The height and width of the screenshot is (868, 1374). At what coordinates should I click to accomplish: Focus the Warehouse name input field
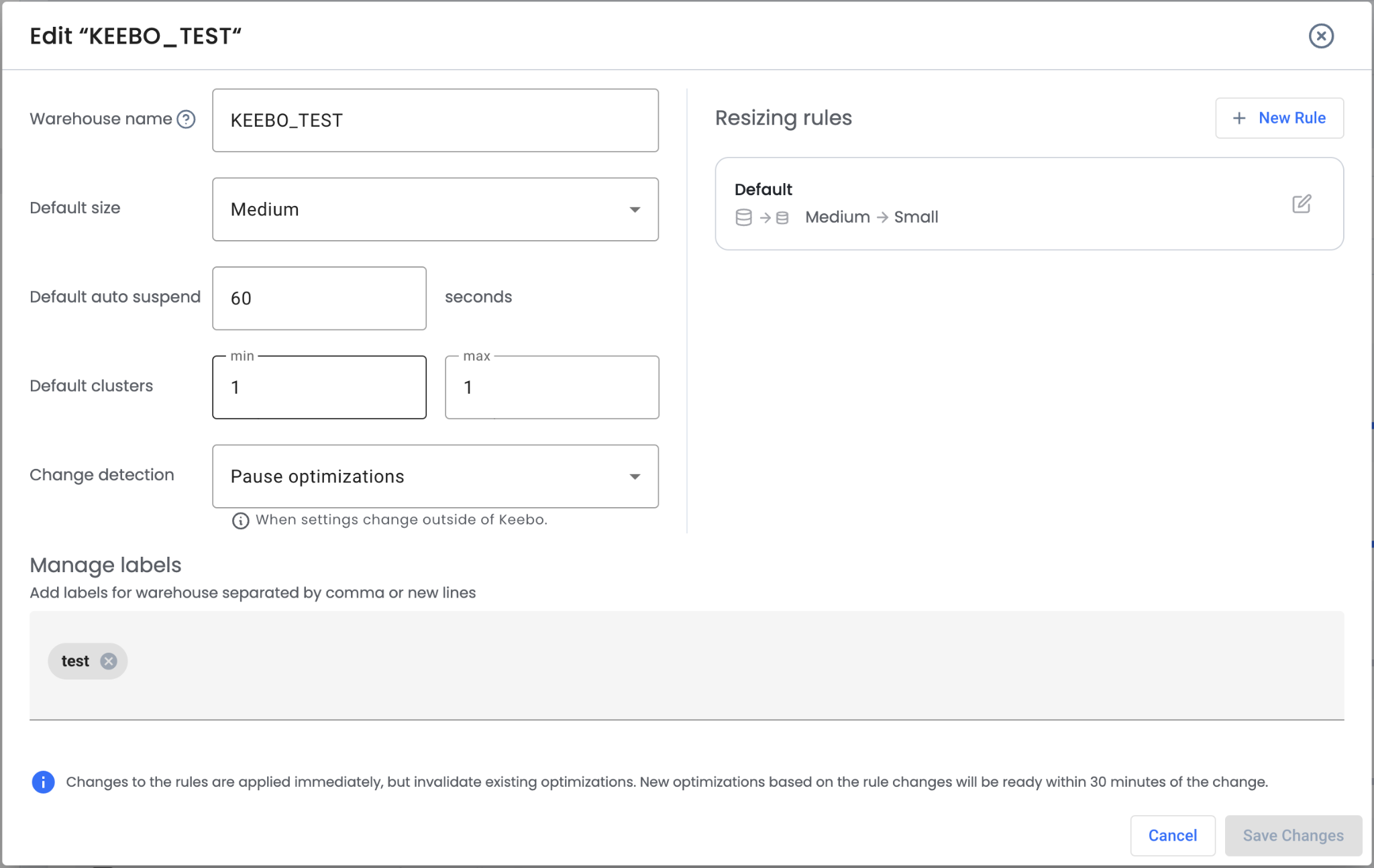coord(435,121)
